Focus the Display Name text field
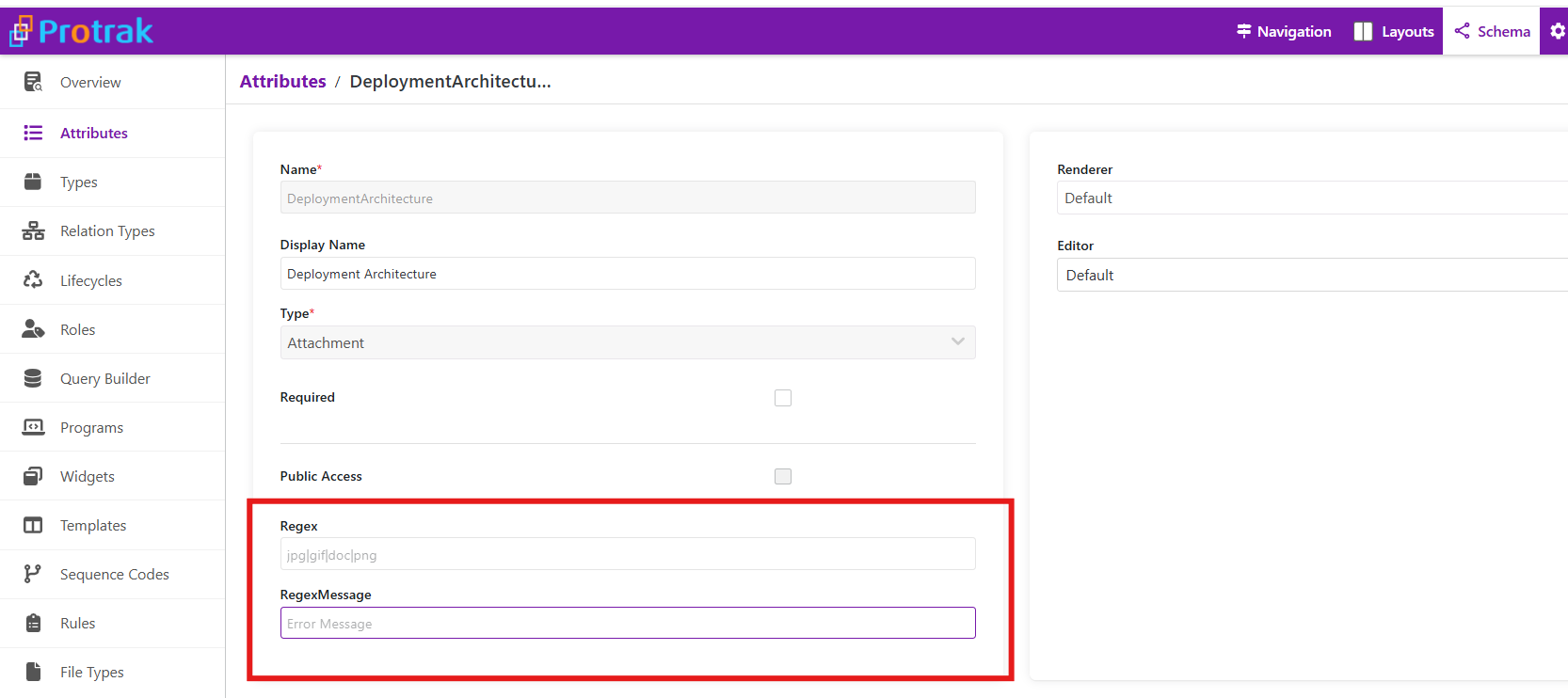Image resolution: width=1568 pixels, height=698 pixels. 628,274
